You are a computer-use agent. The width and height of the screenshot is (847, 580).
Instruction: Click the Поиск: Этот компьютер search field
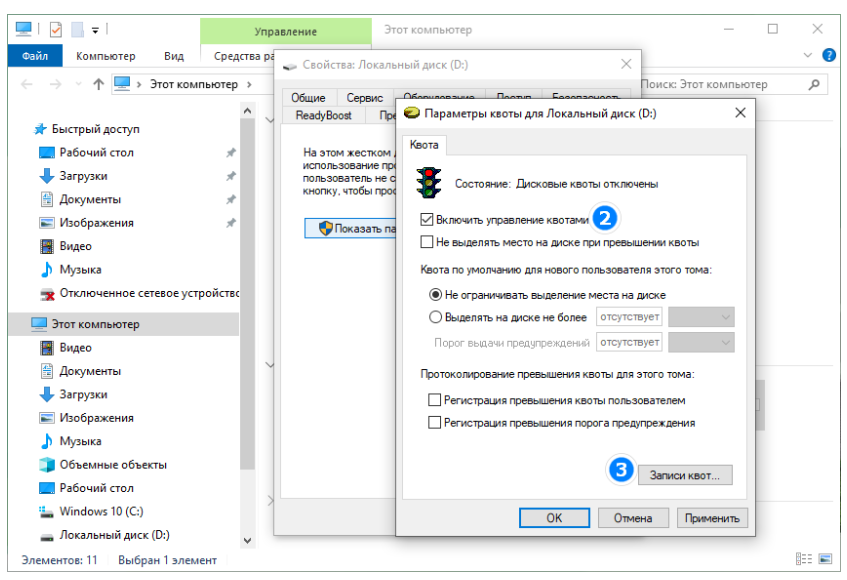[x=734, y=84]
